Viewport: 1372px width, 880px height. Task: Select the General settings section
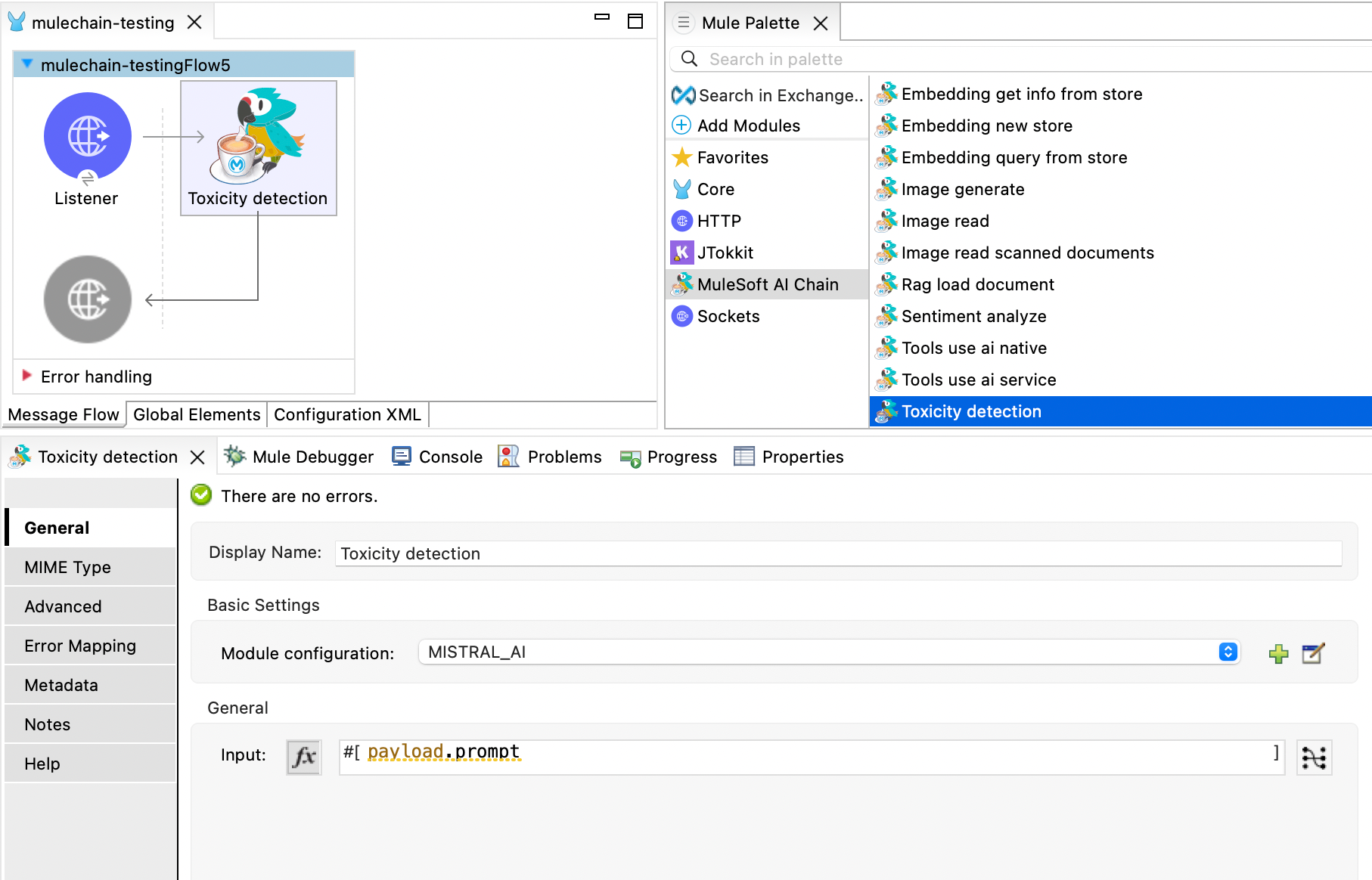pos(91,528)
